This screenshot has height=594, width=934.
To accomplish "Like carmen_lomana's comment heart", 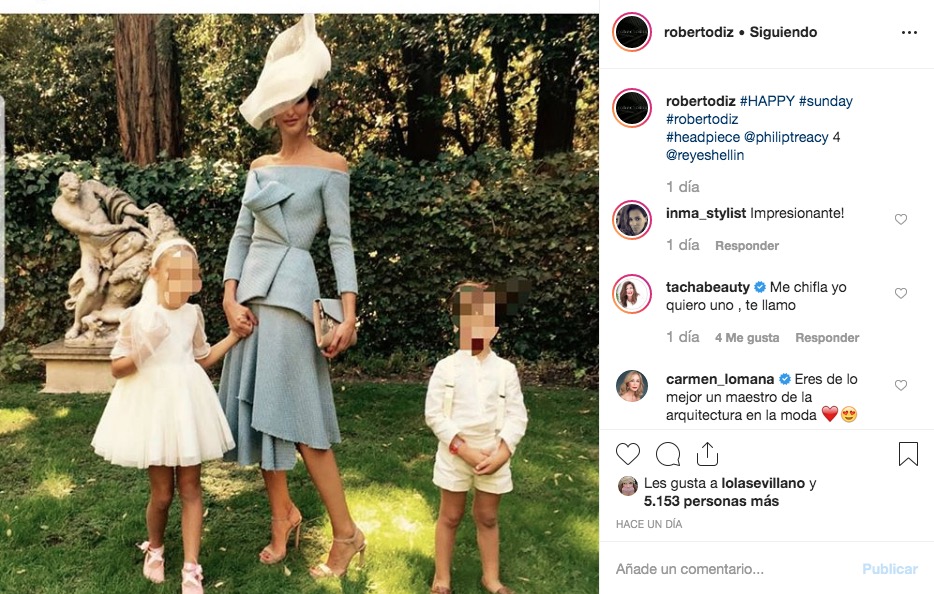I will (901, 385).
